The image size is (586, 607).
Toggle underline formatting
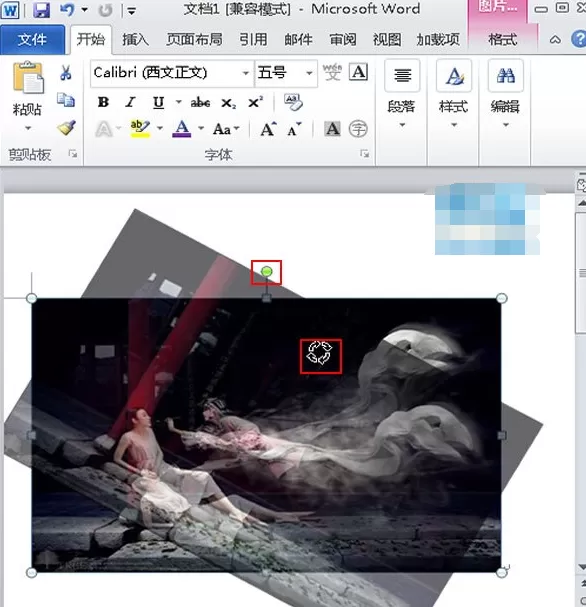click(x=158, y=102)
